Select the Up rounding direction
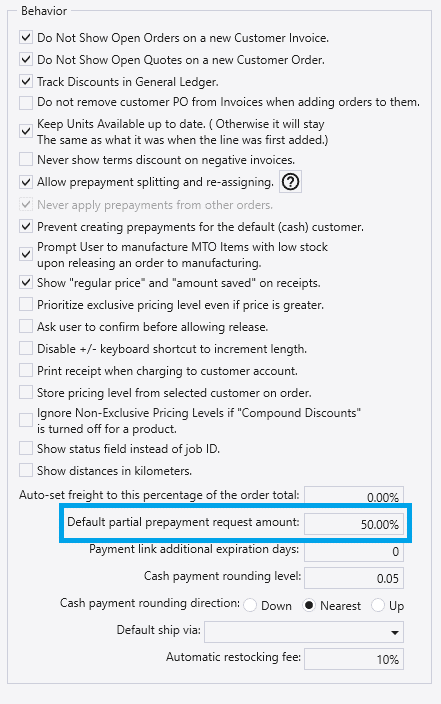The image size is (441, 704). pyautogui.click(x=378, y=605)
